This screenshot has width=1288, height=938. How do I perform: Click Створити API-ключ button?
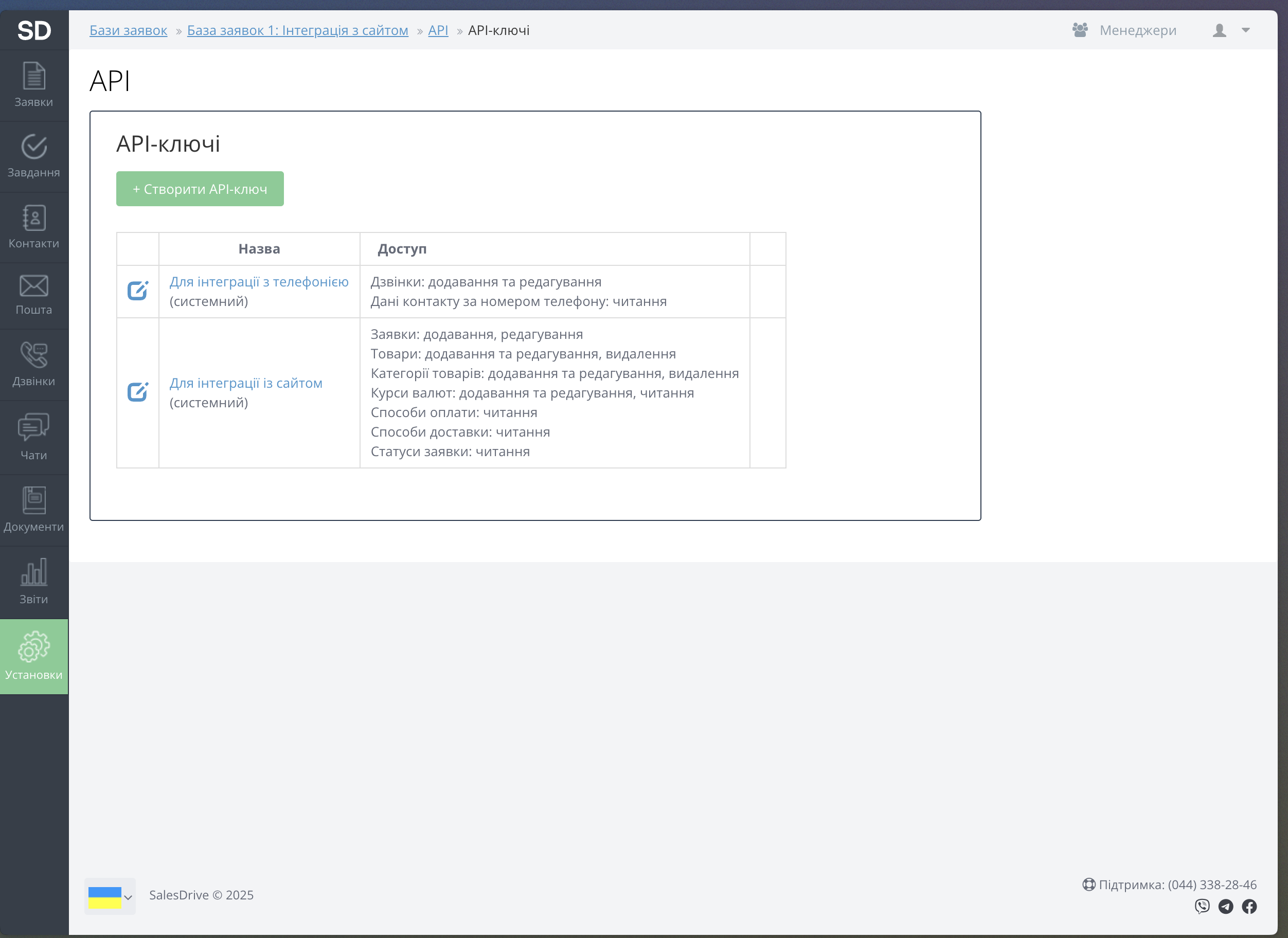tap(200, 189)
